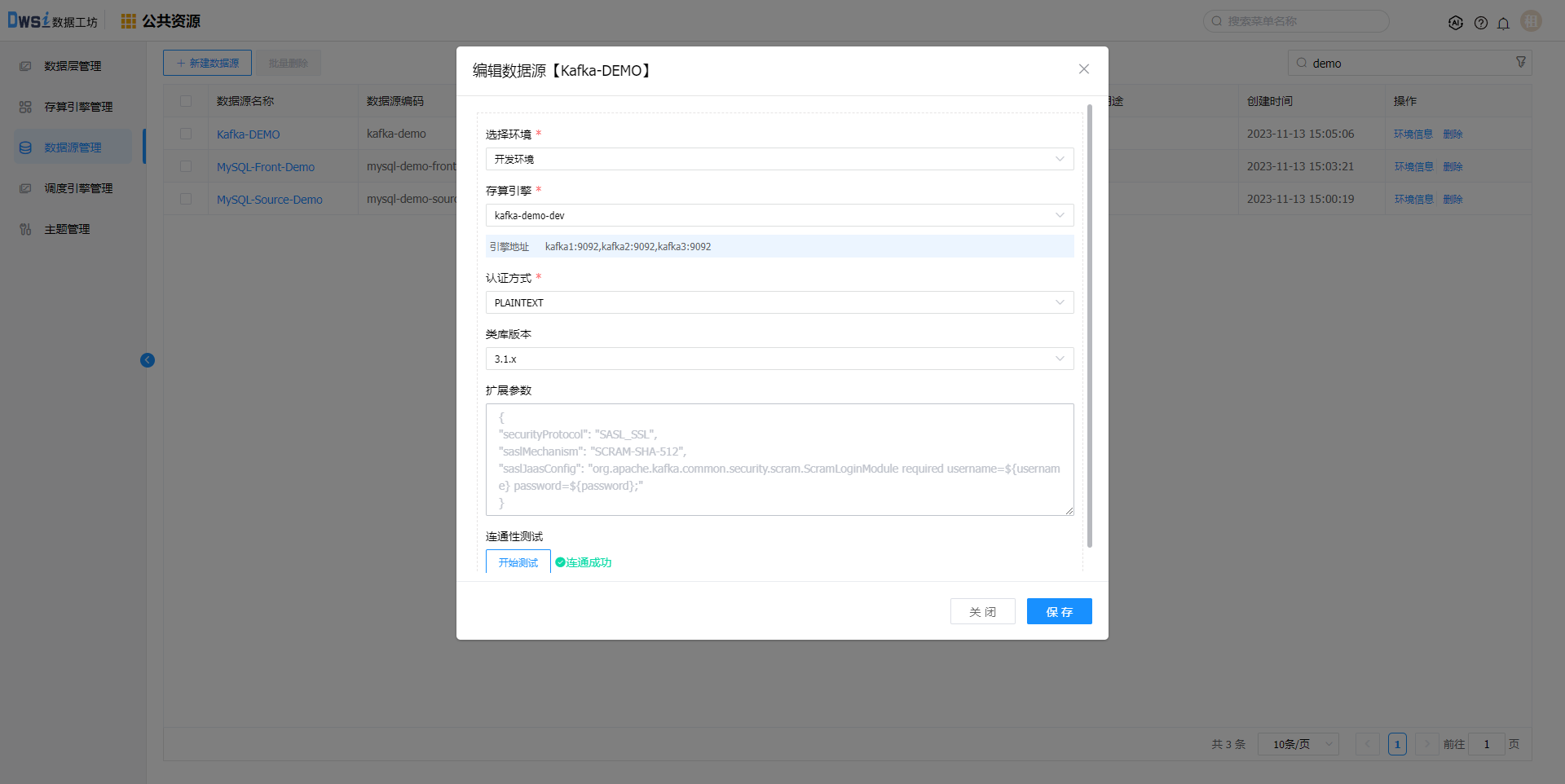Open 主题管理 in the sidebar
This screenshot has height=784, width=1565.
(x=73, y=229)
